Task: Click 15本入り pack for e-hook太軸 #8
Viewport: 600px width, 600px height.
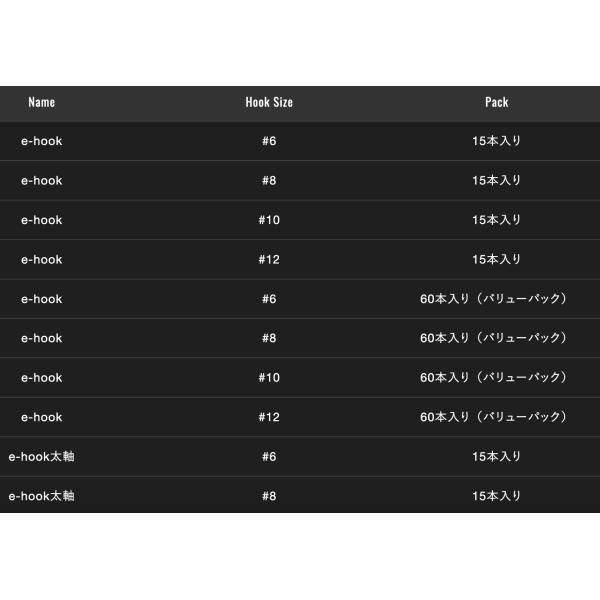Action: (496, 496)
